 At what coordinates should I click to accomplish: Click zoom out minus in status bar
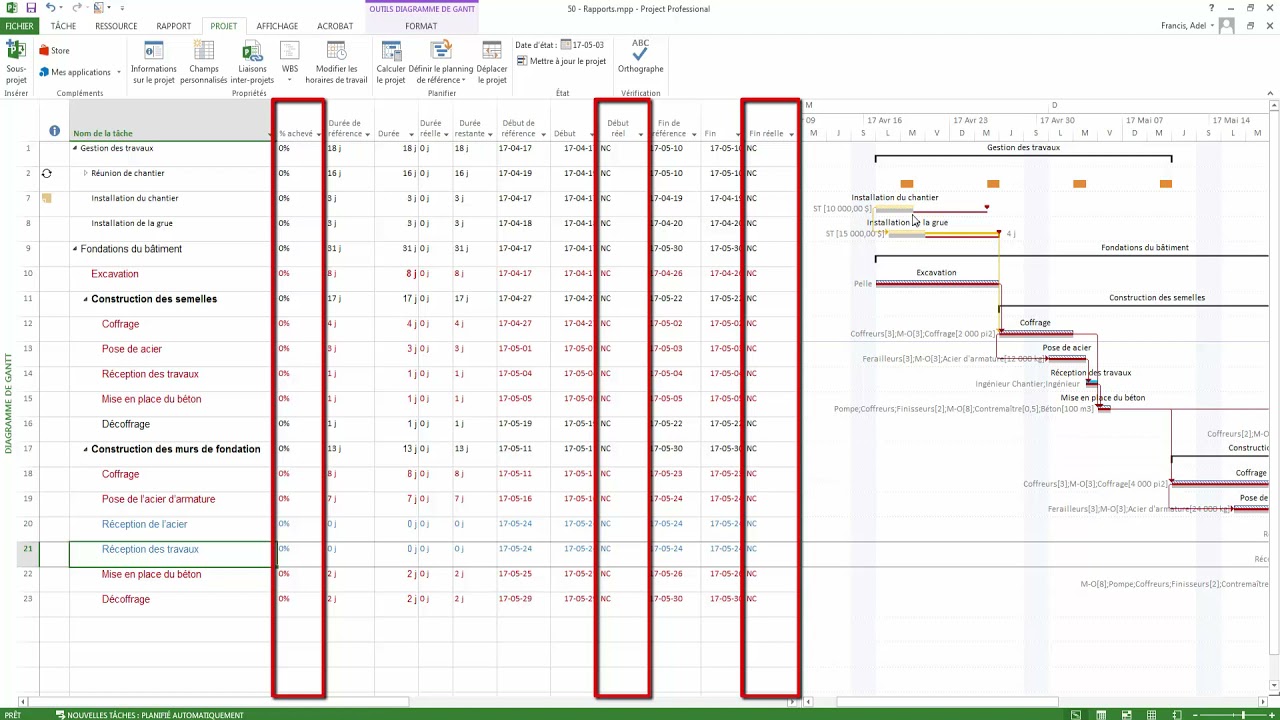click(1197, 714)
